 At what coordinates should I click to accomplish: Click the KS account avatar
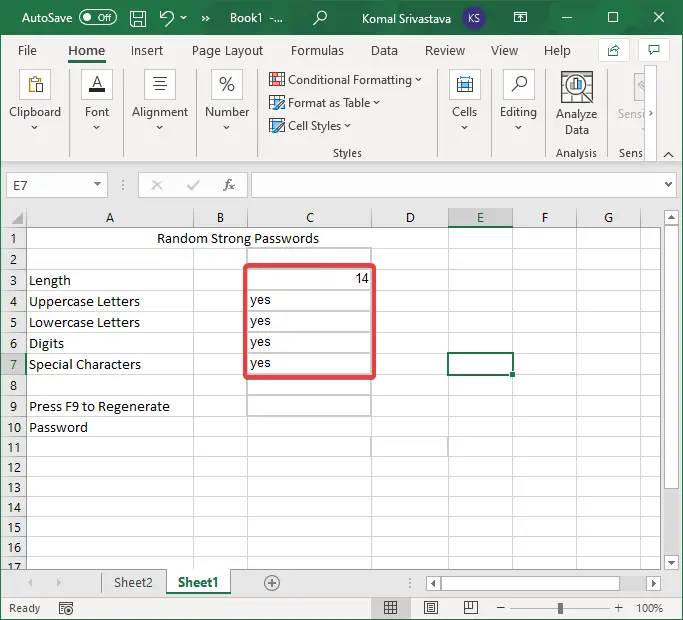click(473, 18)
